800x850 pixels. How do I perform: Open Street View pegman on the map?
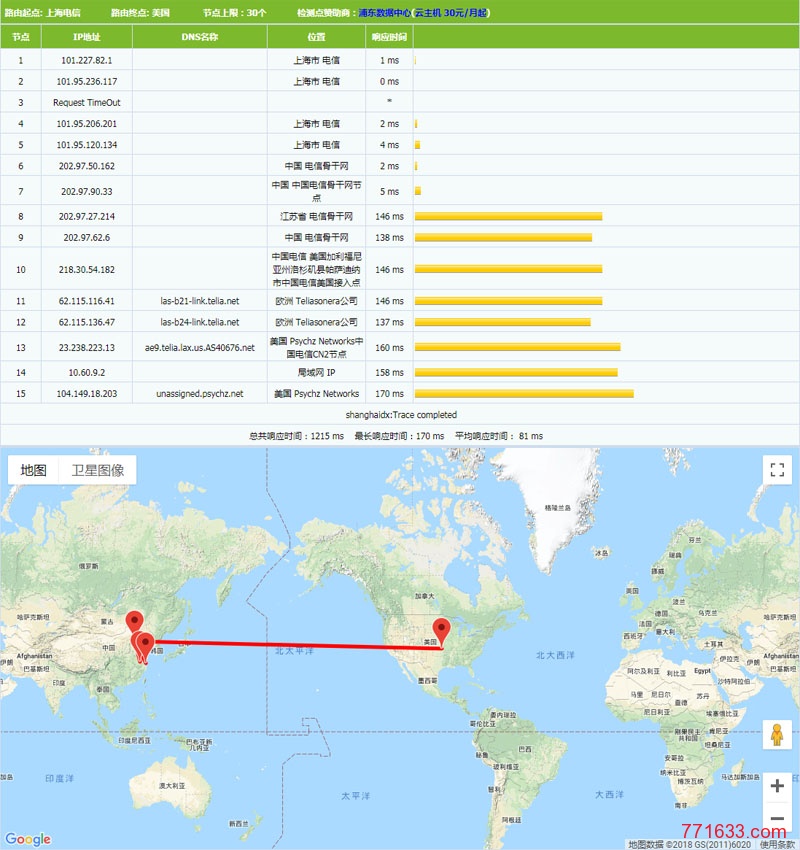777,735
